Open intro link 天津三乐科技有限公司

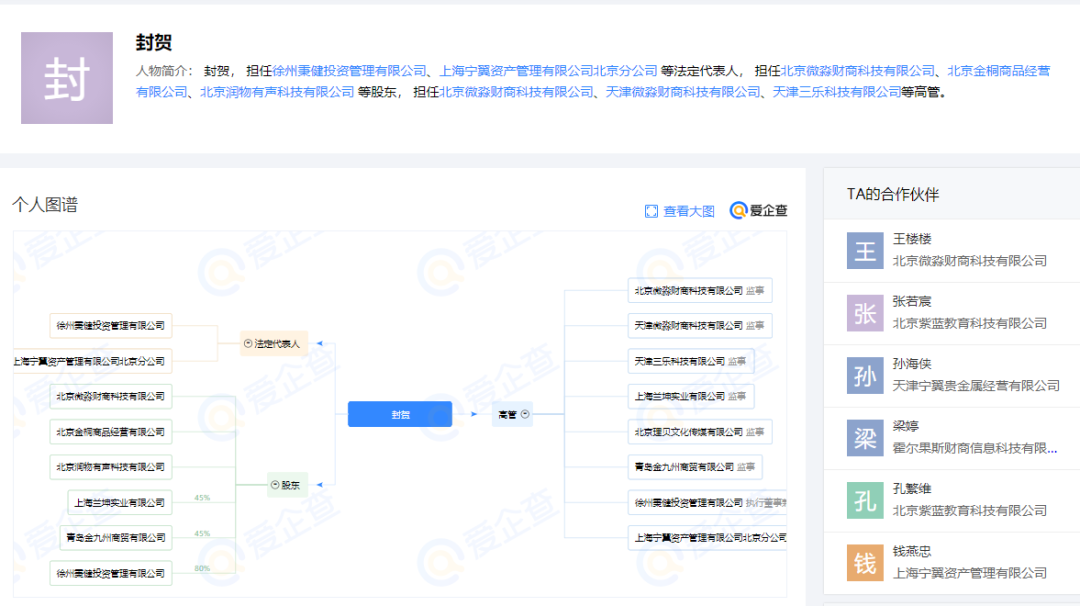click(x=837, y=92)
